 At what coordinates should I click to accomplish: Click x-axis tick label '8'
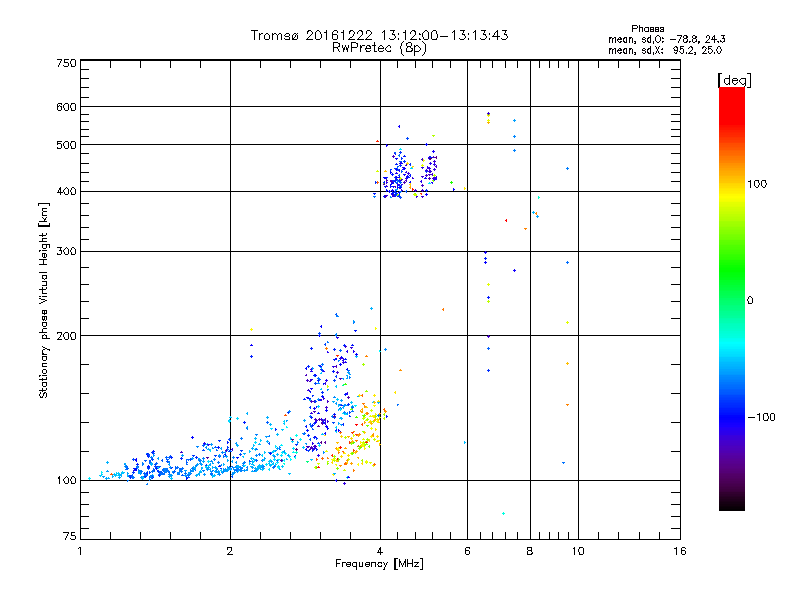[x=530, y=551]
